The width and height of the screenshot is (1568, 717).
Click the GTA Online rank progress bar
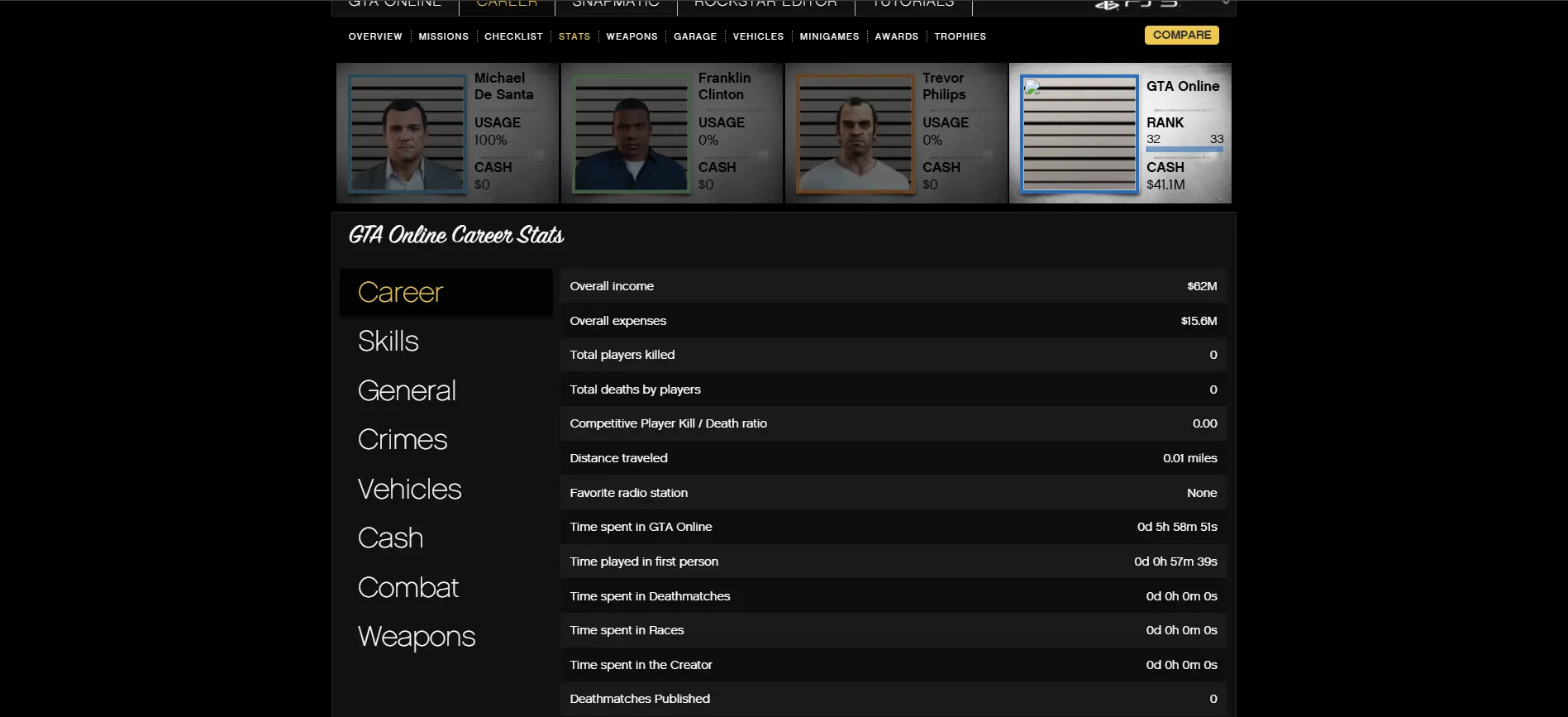[x=1184, y=150]
